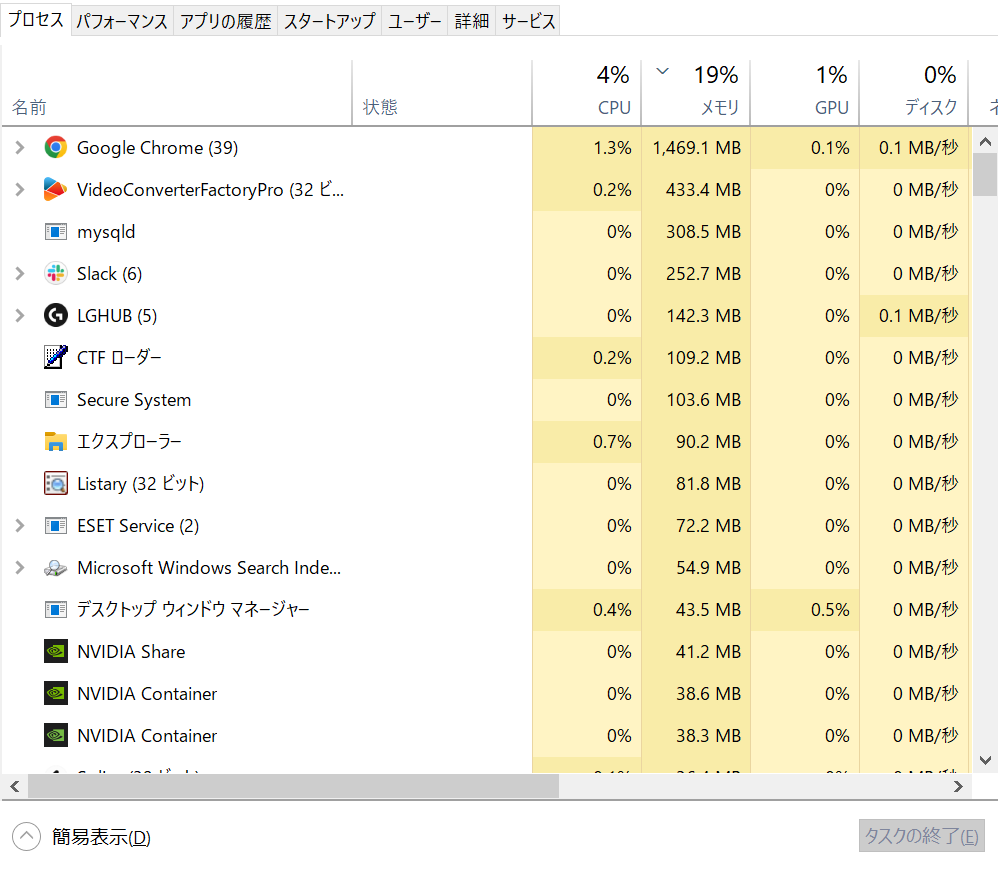Click the NVIDIA Share icon
Viewport: 998px width, 873px height.
(x=56, y=652)
